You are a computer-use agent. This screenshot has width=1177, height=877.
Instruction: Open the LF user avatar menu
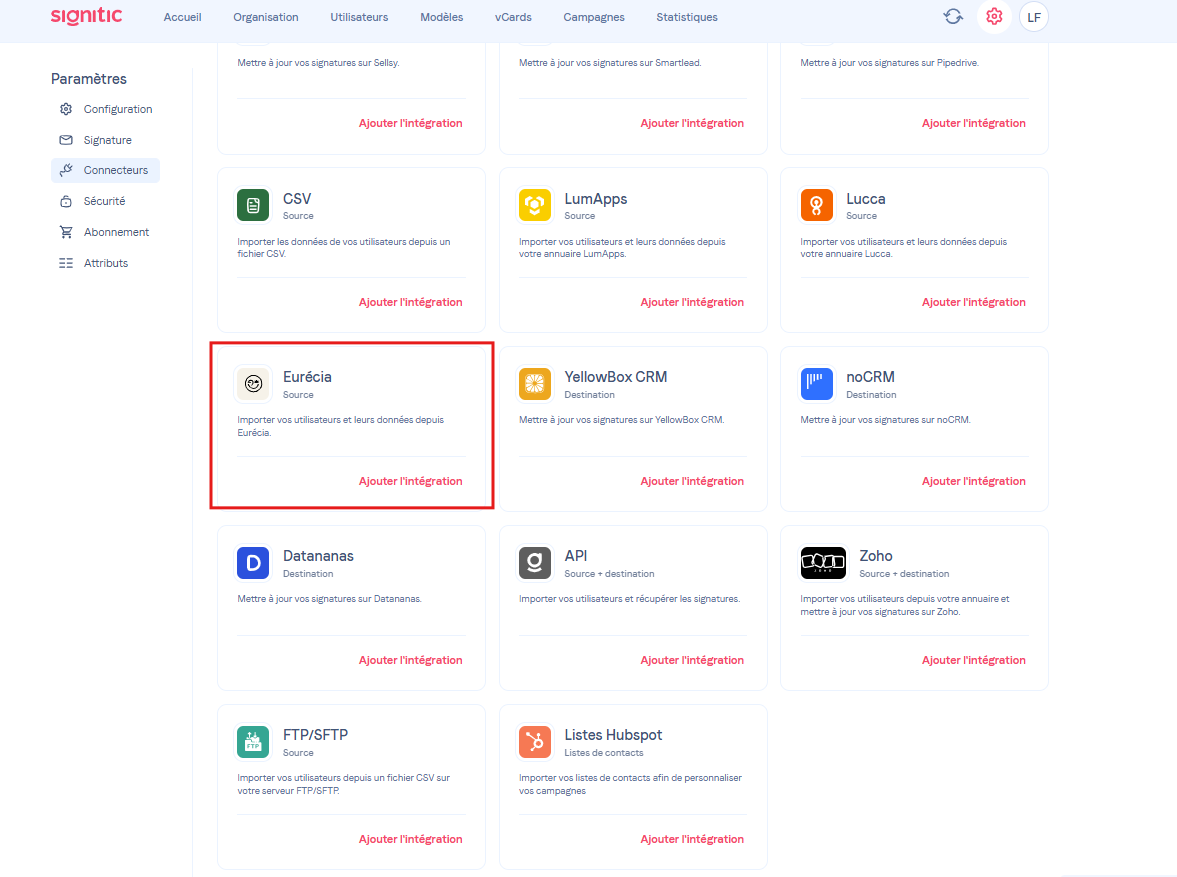pos(1034,17)
